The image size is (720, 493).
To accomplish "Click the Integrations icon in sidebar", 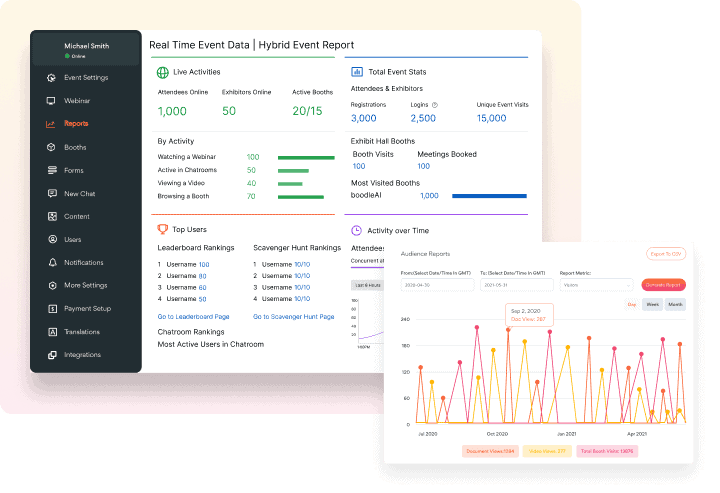I will [x=51, y=354].
